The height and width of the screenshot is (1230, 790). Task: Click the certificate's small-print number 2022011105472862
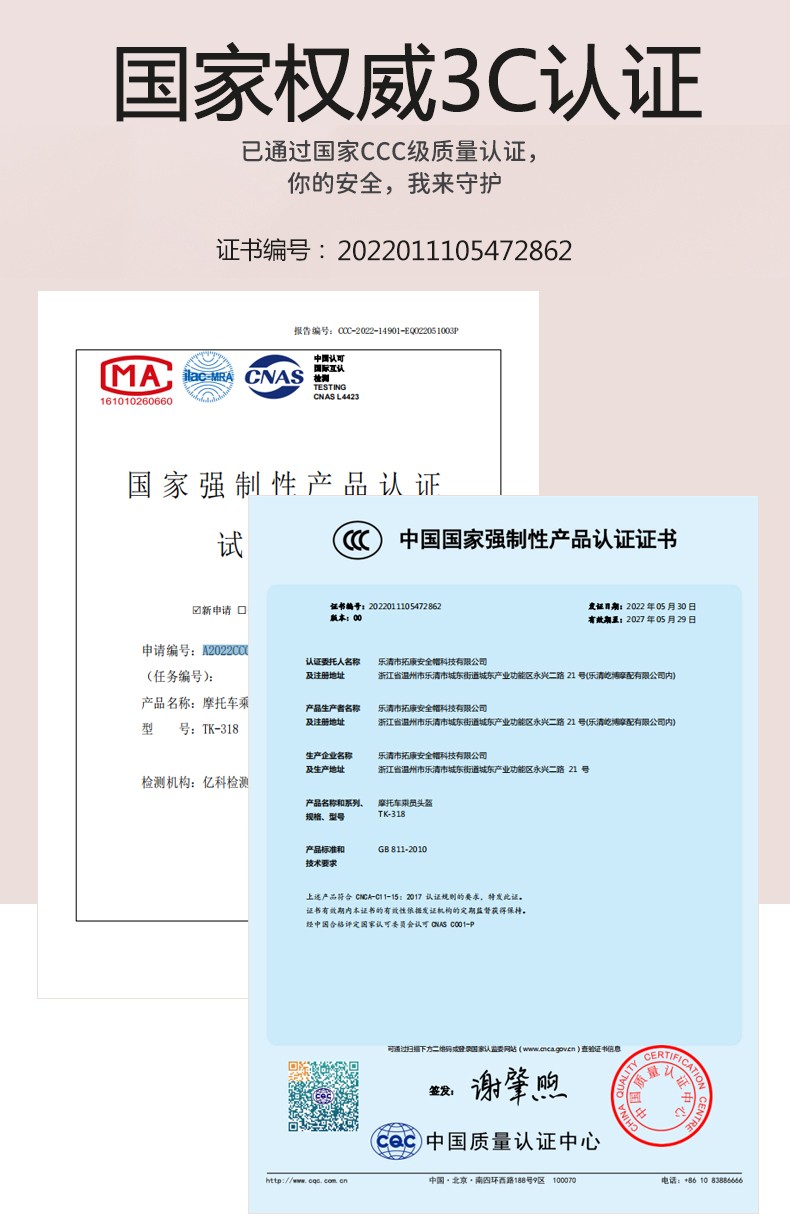[x=405, y=606]
